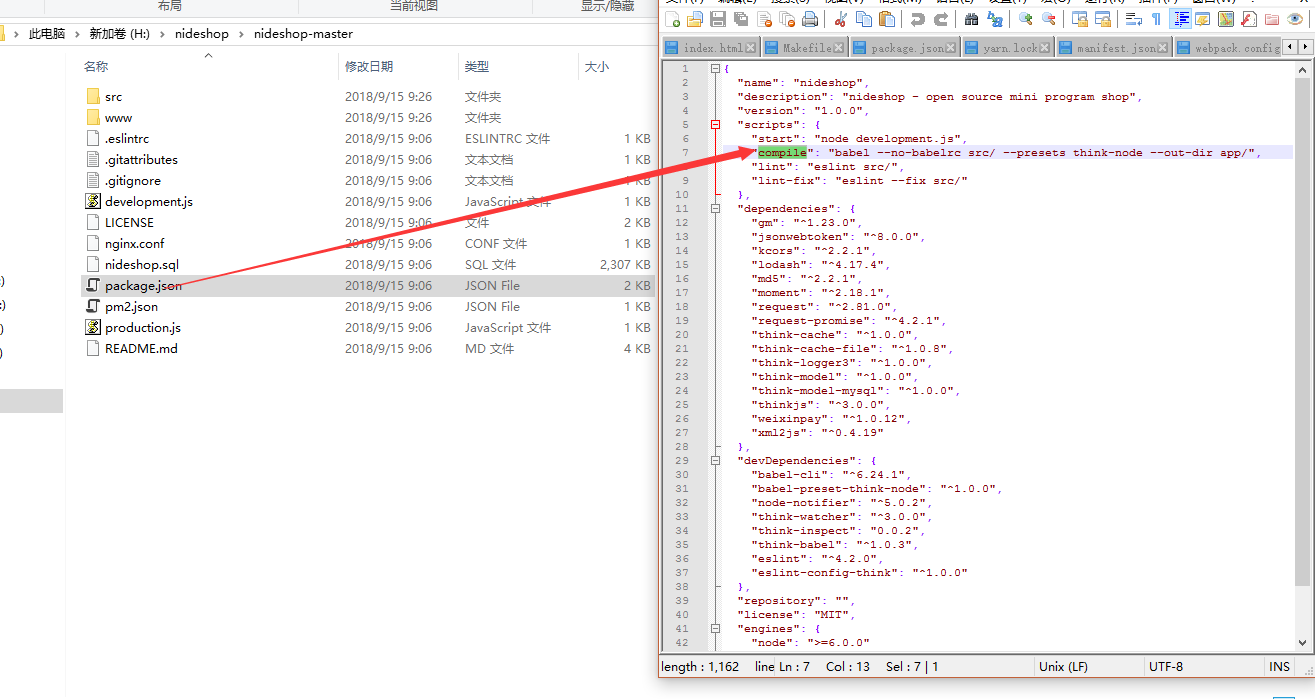1315x699 pixels.
Task: Switch to the manifest.json tab
Action: (x=1114, y=47)
